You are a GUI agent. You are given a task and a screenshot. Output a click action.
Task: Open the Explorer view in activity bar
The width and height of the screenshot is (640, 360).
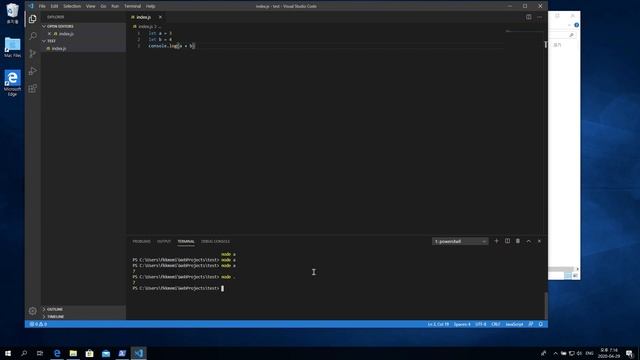click(33, 19)
